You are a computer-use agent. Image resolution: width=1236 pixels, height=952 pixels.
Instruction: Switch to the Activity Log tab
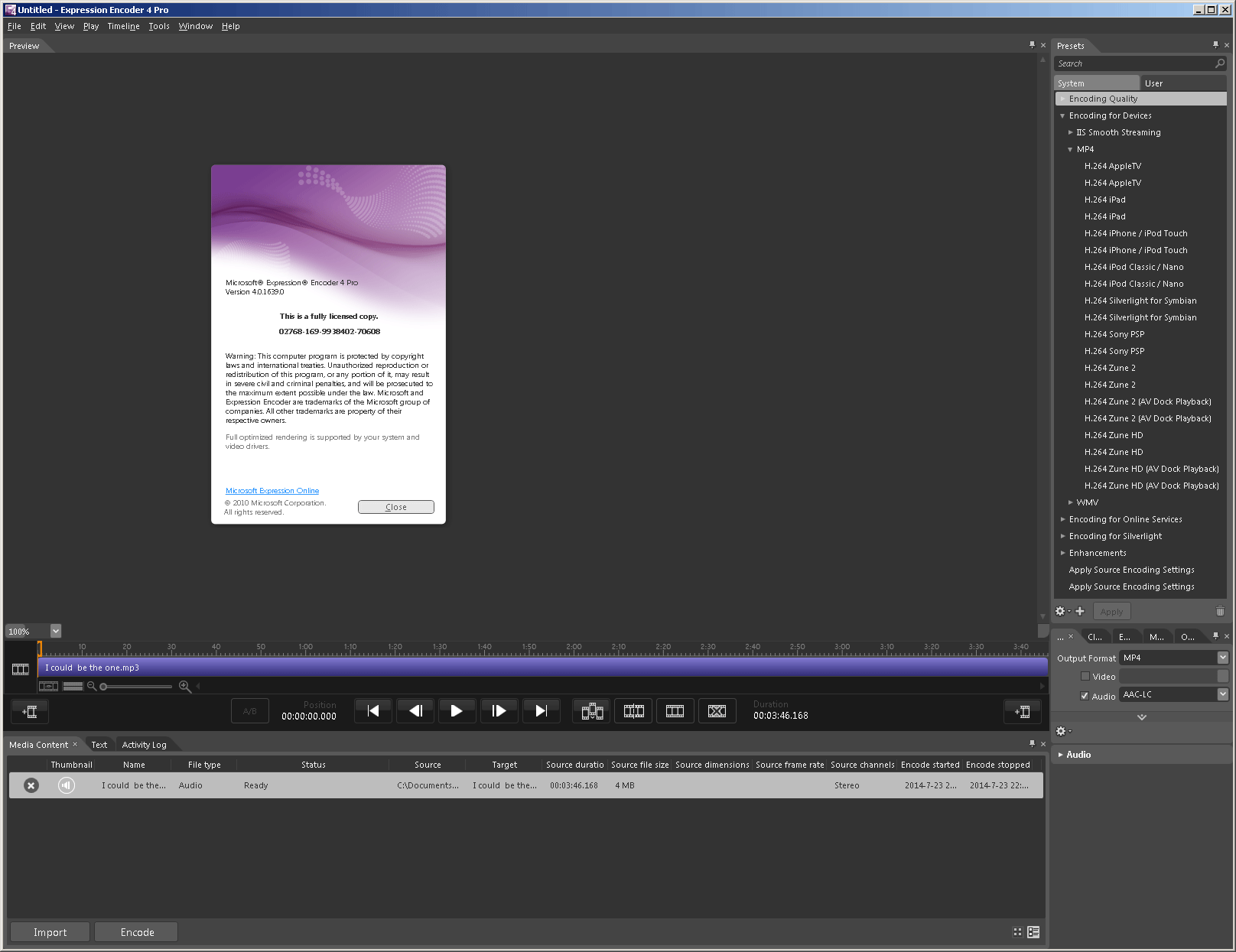coord(144,745)
